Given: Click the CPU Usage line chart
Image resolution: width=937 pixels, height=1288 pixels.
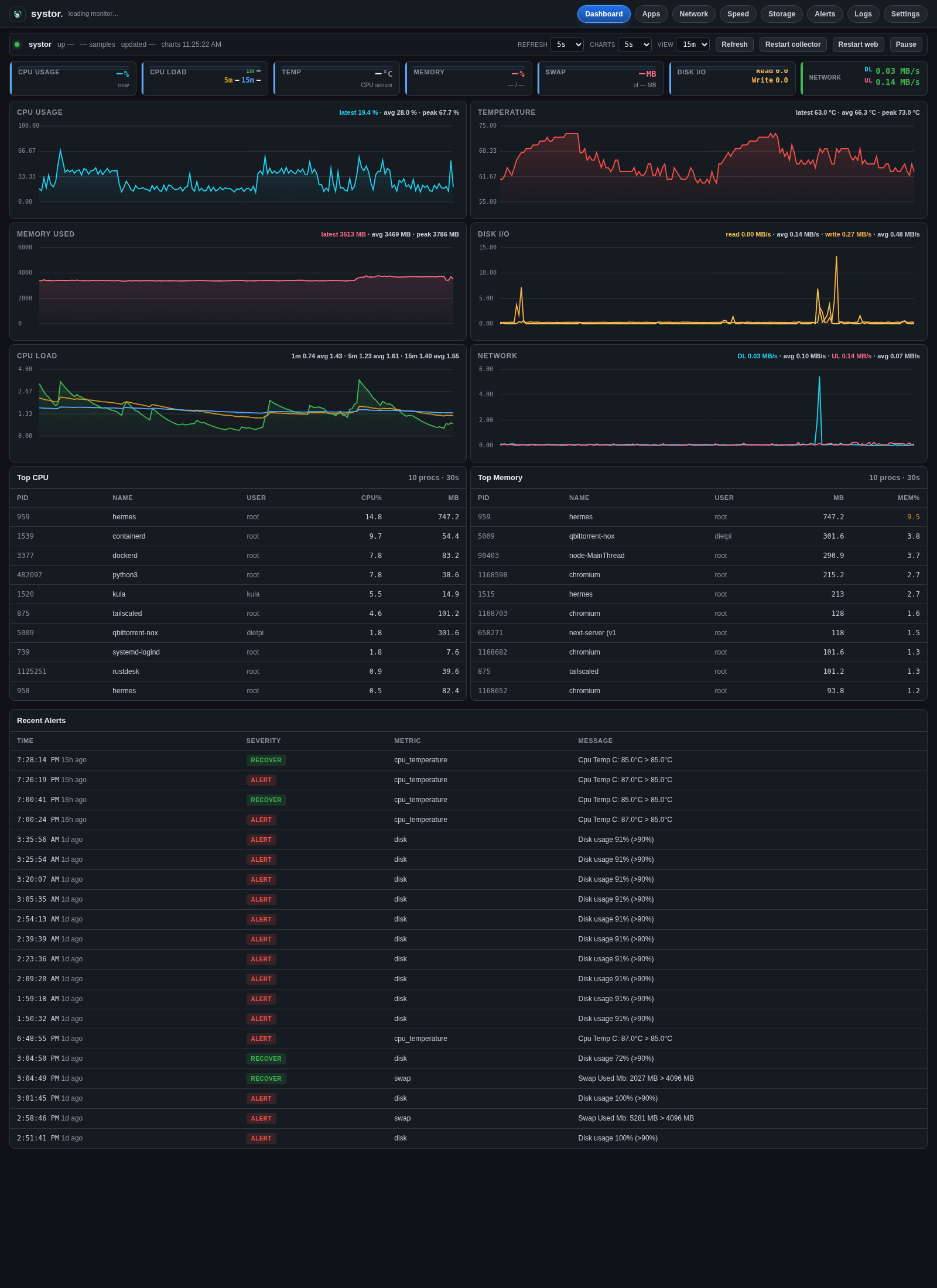Looking at the screenshot, I should [238, 165].
